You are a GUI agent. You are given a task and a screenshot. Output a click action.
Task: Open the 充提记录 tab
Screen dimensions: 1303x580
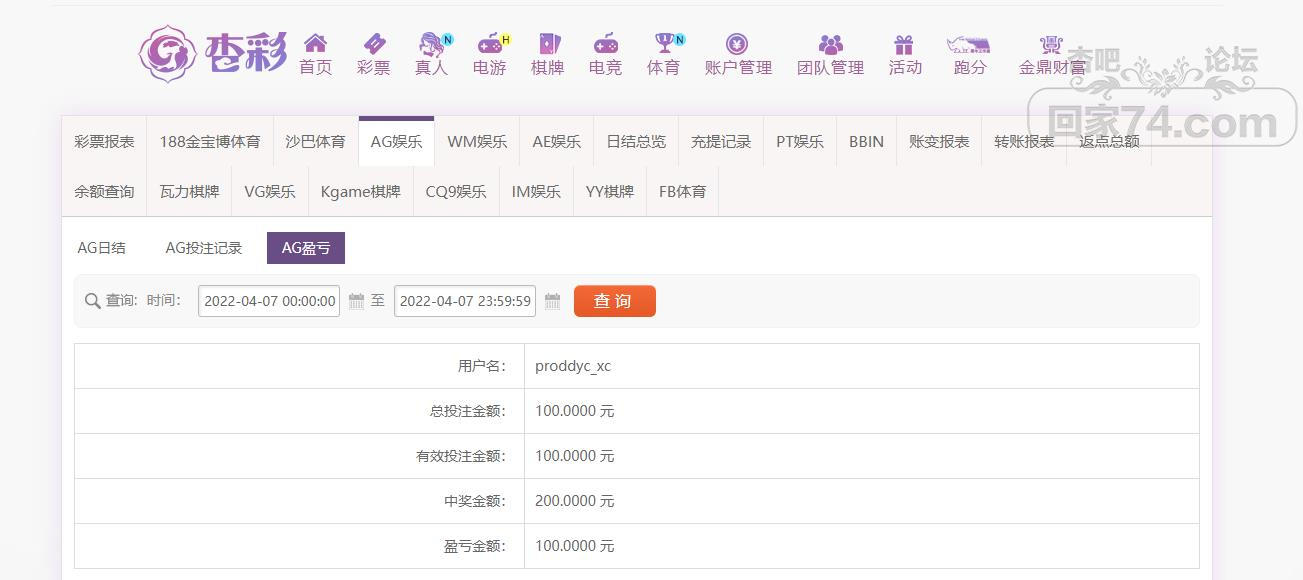[x=721, y=141]
